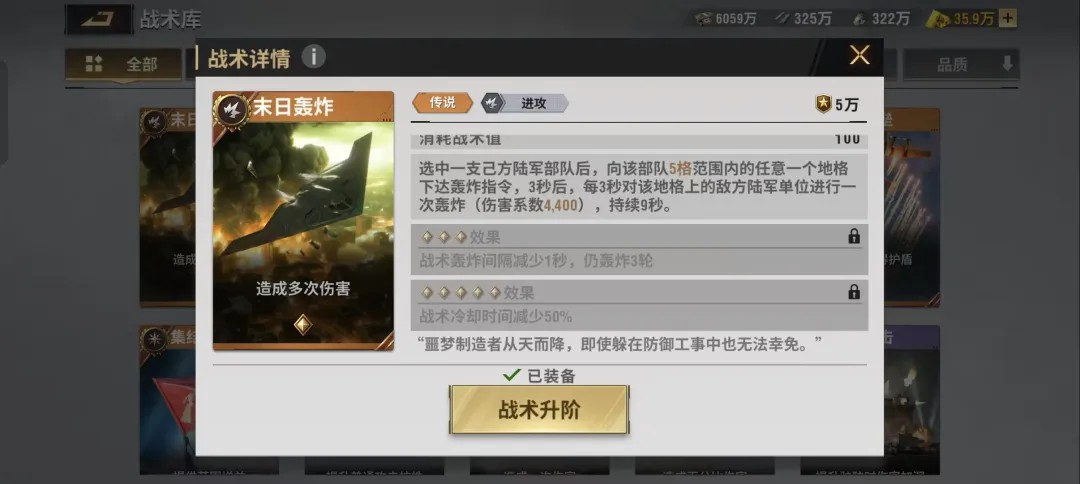Select the 传说 rarity tag

[x=442, y=103]
